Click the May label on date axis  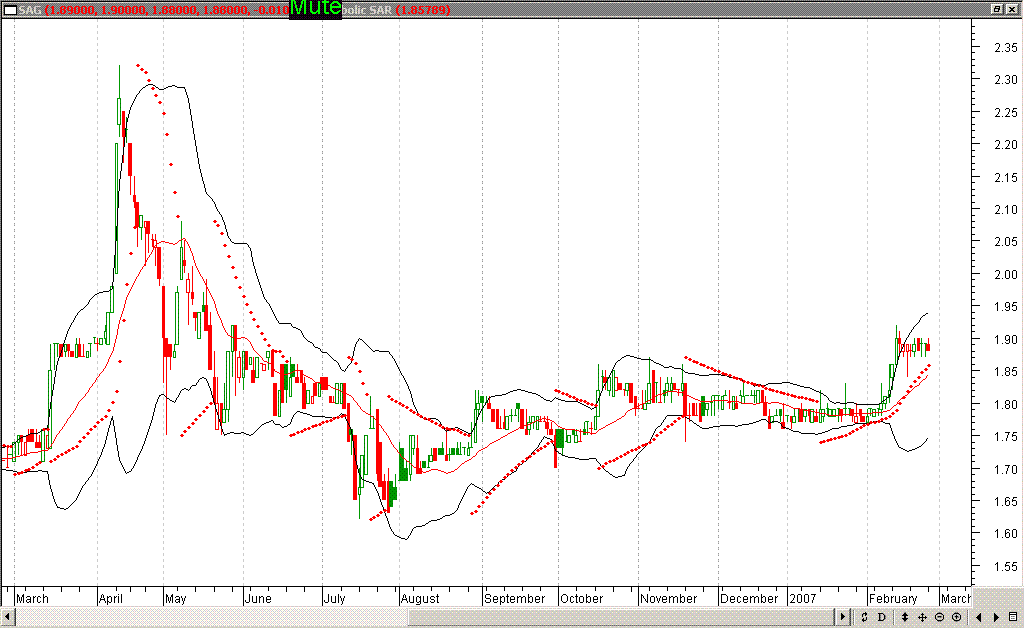click(x=176, y=599)
